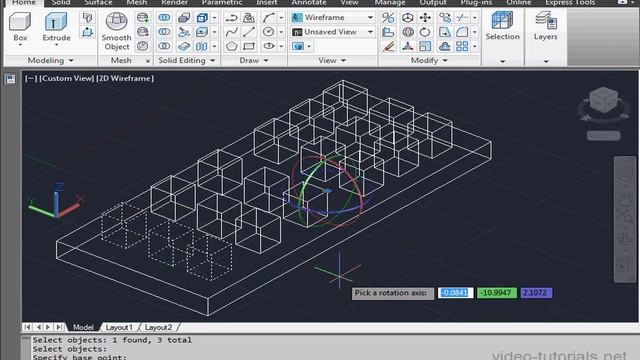The image size is (640, 360).
Task: Select the Array tool icon in Modify
Action: [462, 46]
